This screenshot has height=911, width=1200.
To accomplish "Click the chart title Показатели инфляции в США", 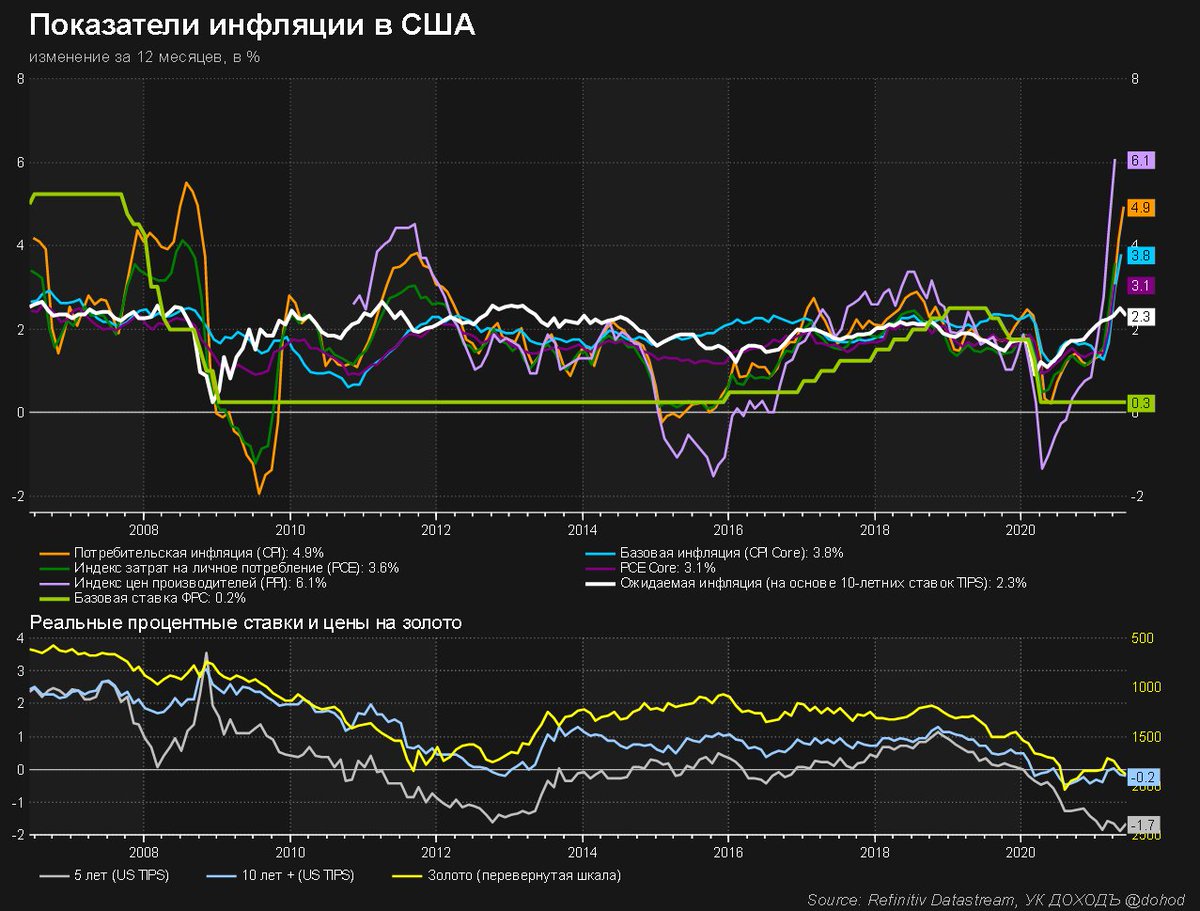I will point(252,26).
